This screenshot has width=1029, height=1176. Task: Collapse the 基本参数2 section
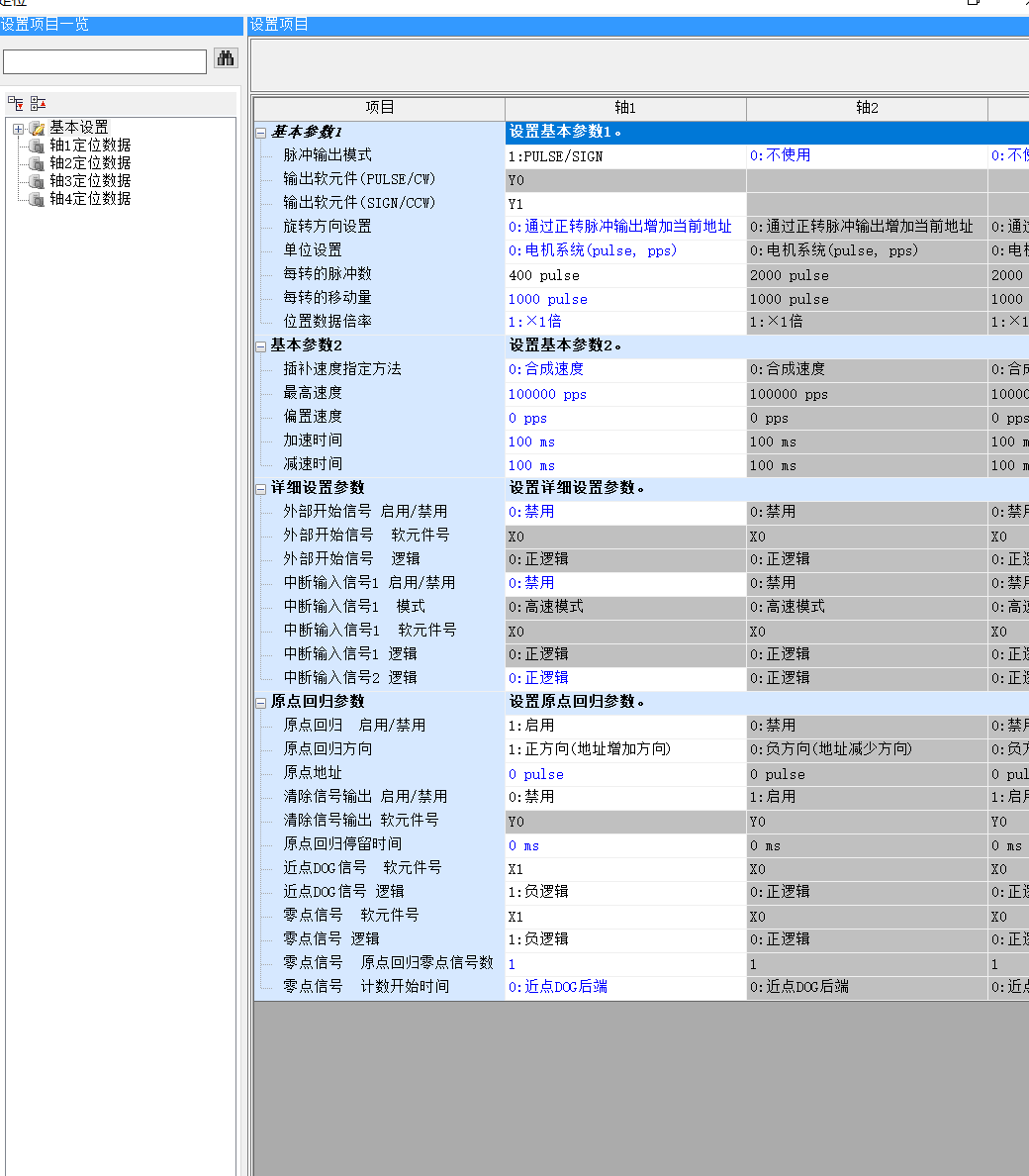click(261, 346)
